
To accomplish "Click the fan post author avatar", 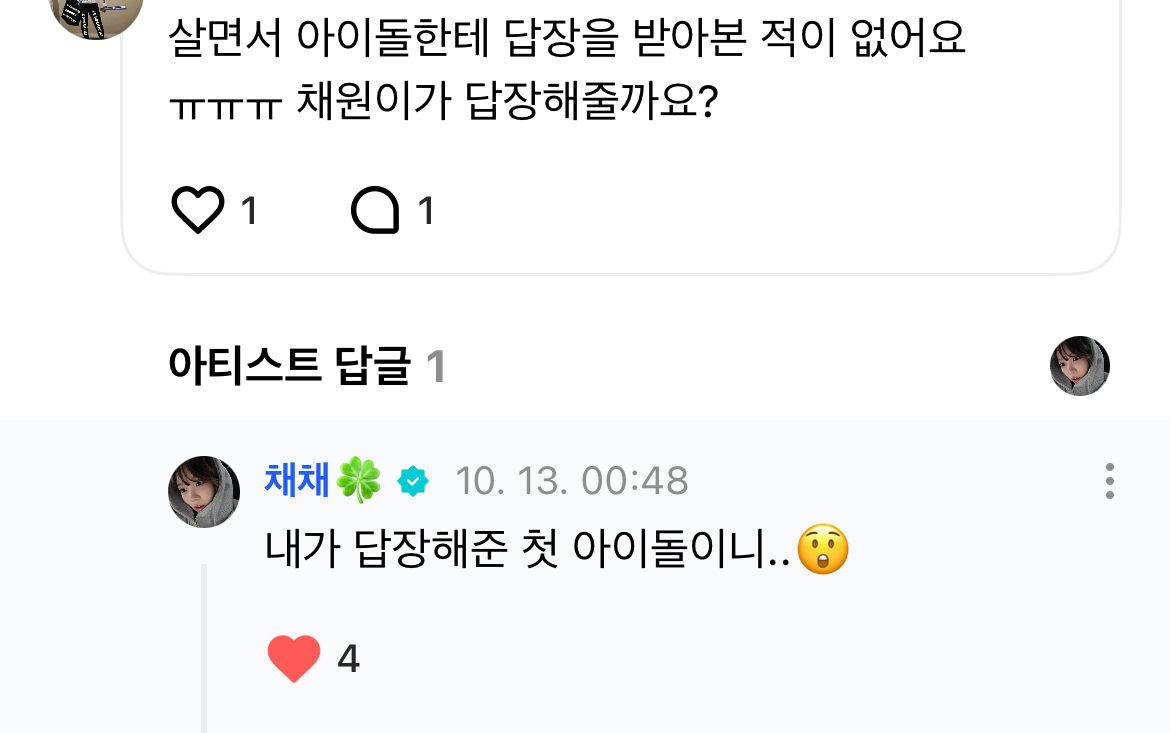I will 96,12.
